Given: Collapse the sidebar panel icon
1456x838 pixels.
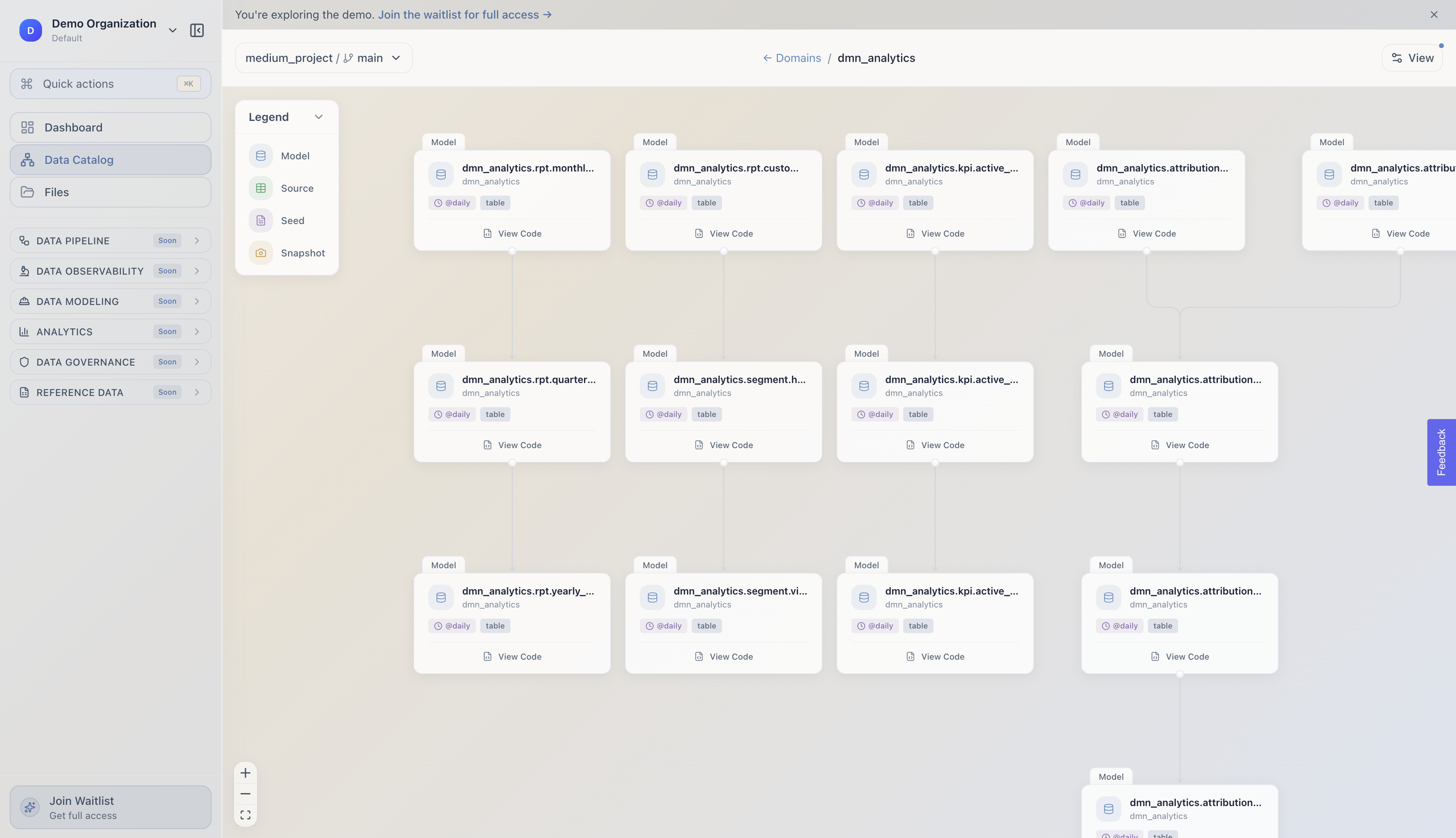Looking at the screenshot, I should click(x=197, y=30).
